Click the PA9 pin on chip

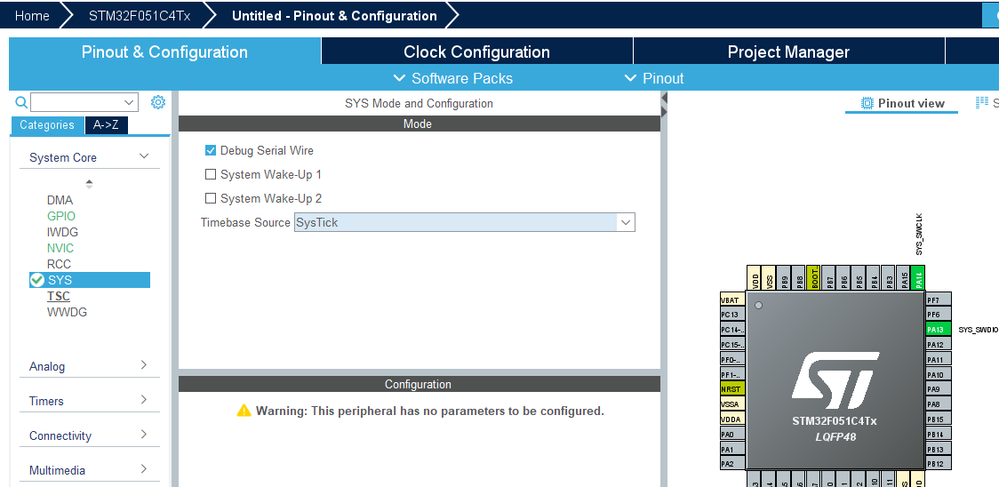click(938, 389)
